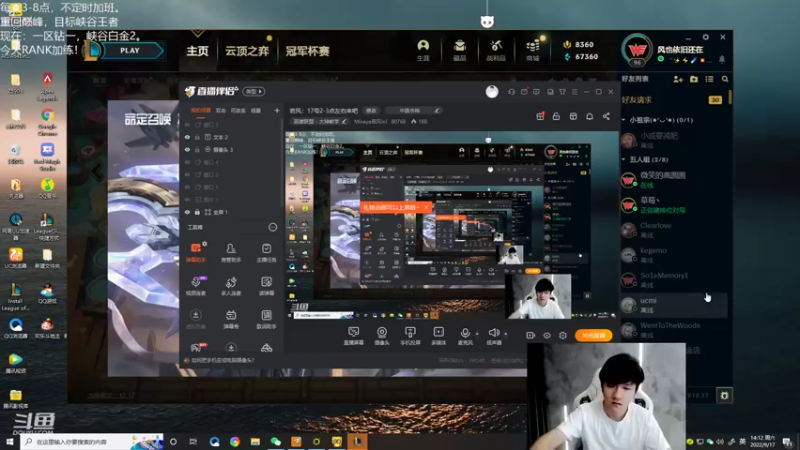Click the League client notification bell
Screen dimensions: 800x450
722,60
